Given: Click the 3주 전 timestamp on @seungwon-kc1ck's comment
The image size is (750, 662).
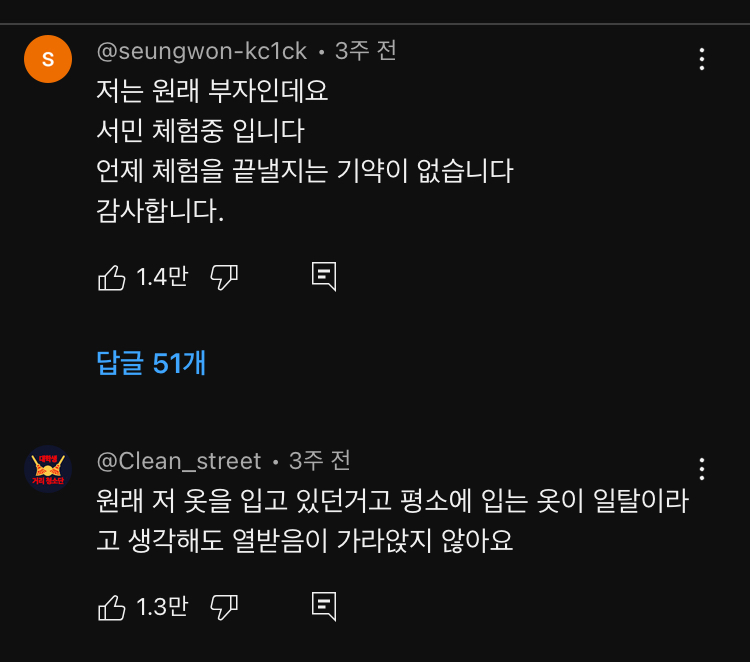Looking at the screenshot, I should (366, 51).
